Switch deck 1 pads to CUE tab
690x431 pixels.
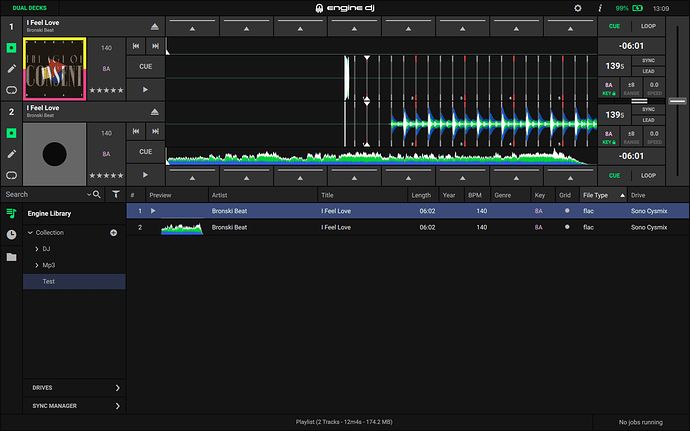(x=614, y=26)
